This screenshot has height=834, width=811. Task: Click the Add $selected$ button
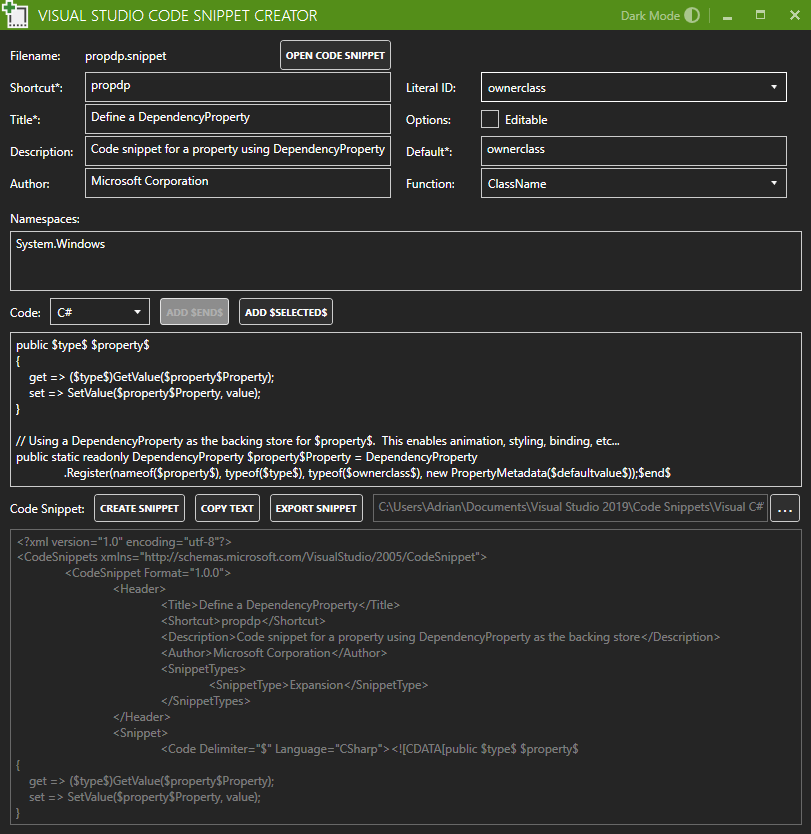pos(286,312)
